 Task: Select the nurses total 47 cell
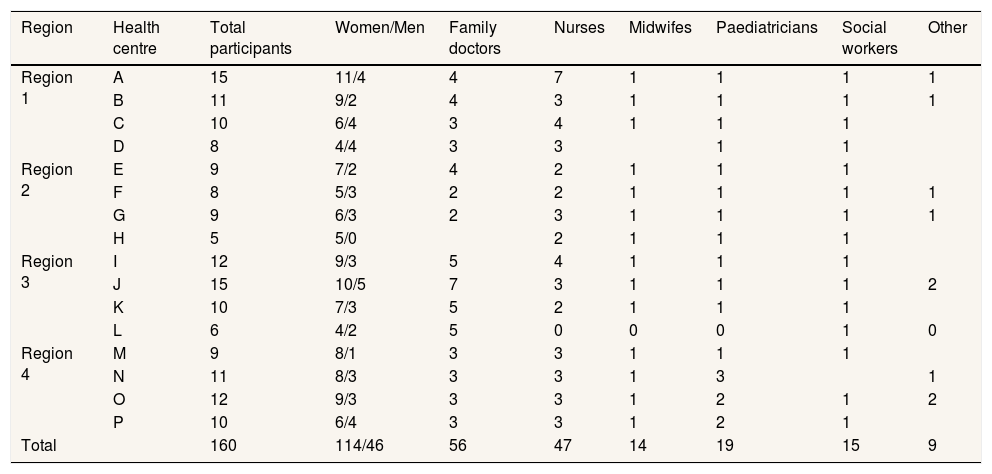point(563,446)
